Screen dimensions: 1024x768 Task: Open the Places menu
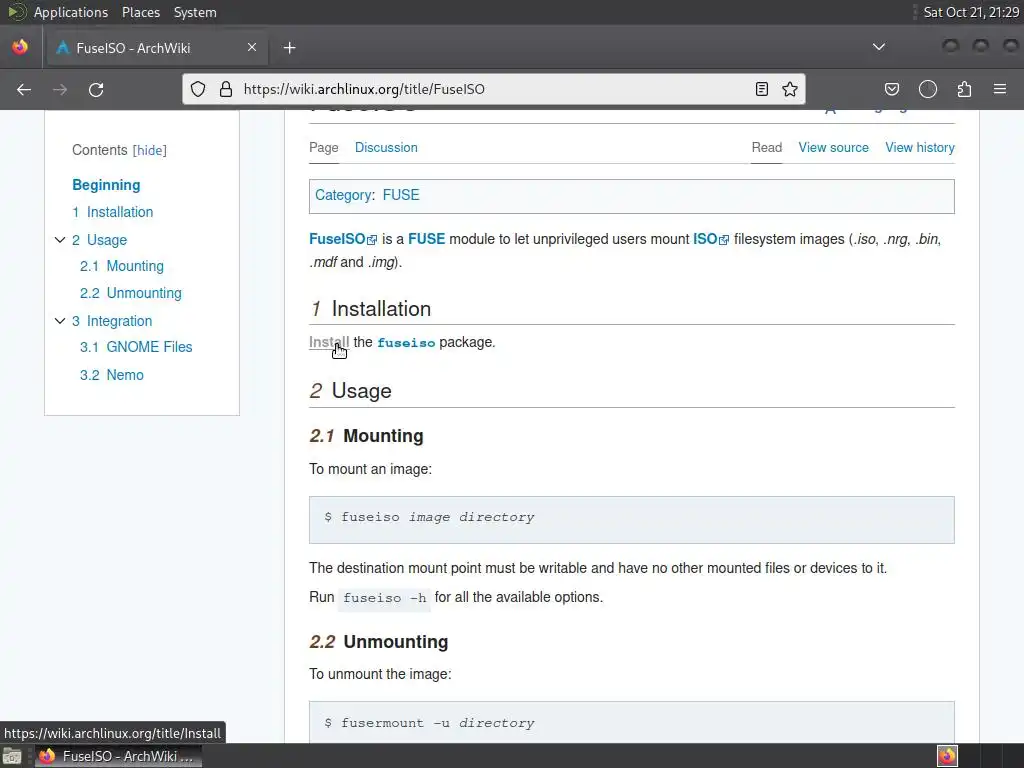pyautogui.click(x=141, y=12)
